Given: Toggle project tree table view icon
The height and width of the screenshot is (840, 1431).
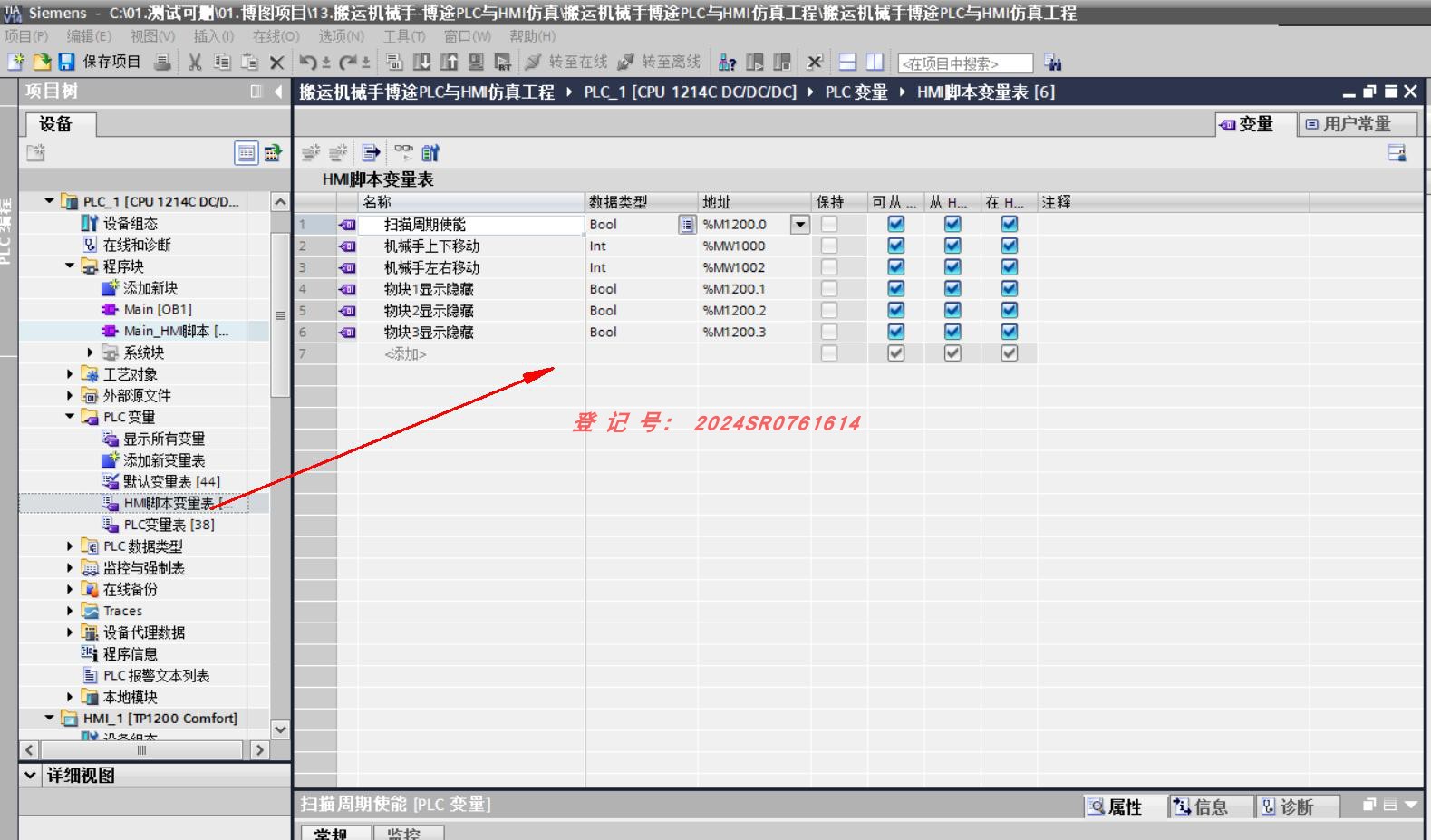Looking at the screenshot, I should [x=246, y=153].
